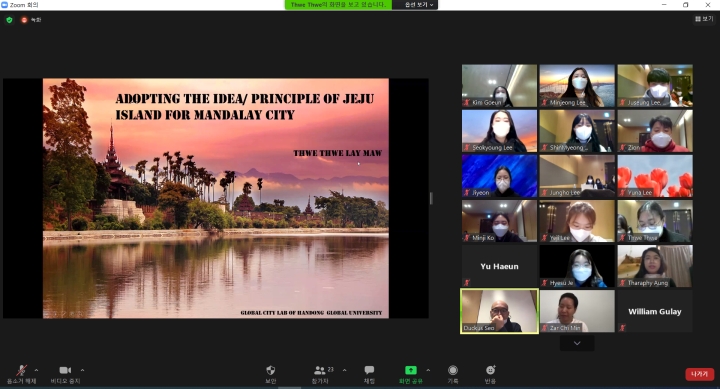Click the green Share Screen icon
Viewport: 720px width, 389px height.
click(411, 370)
